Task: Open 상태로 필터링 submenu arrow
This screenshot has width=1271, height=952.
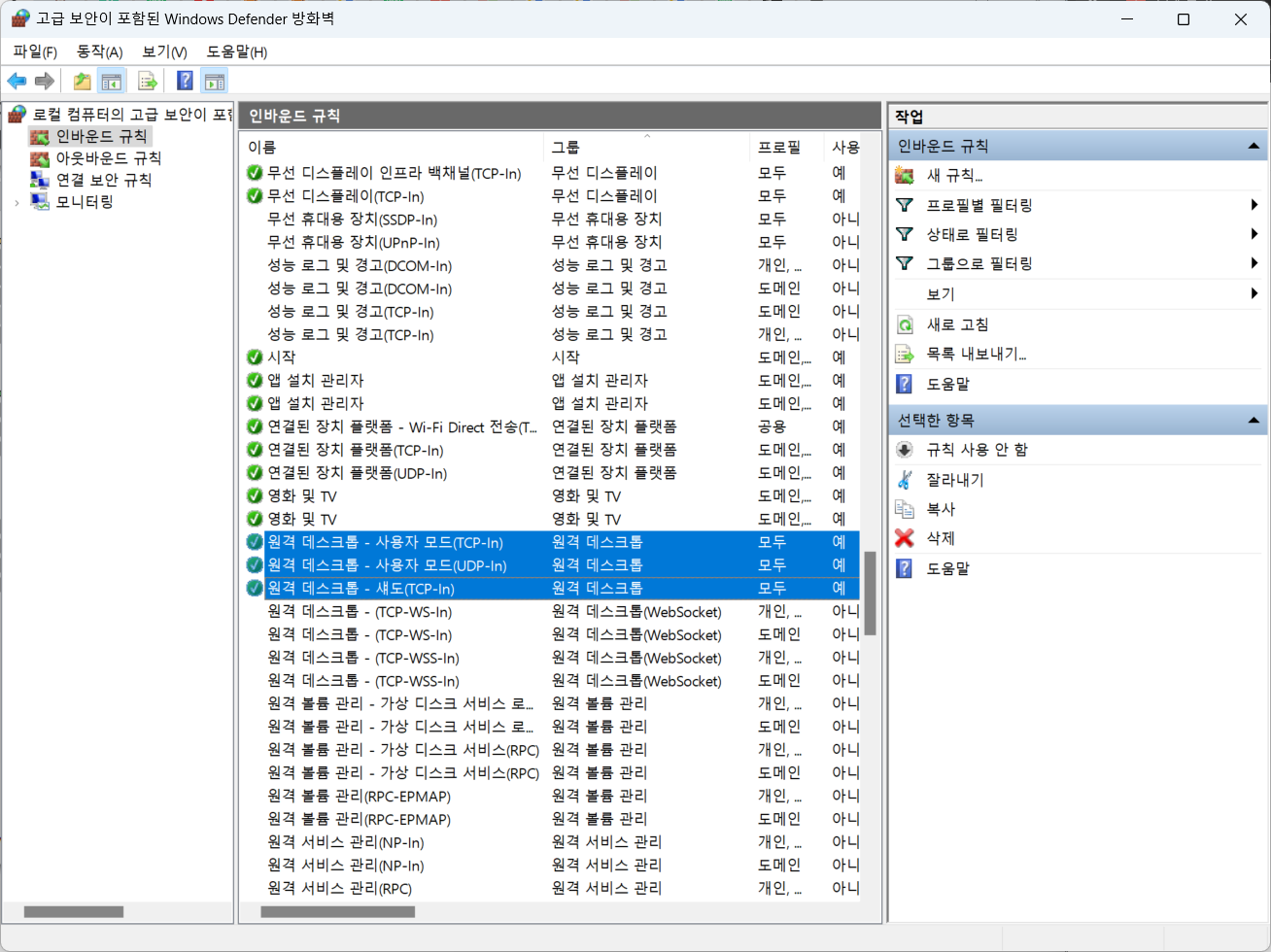Action: pos(1254,234)
